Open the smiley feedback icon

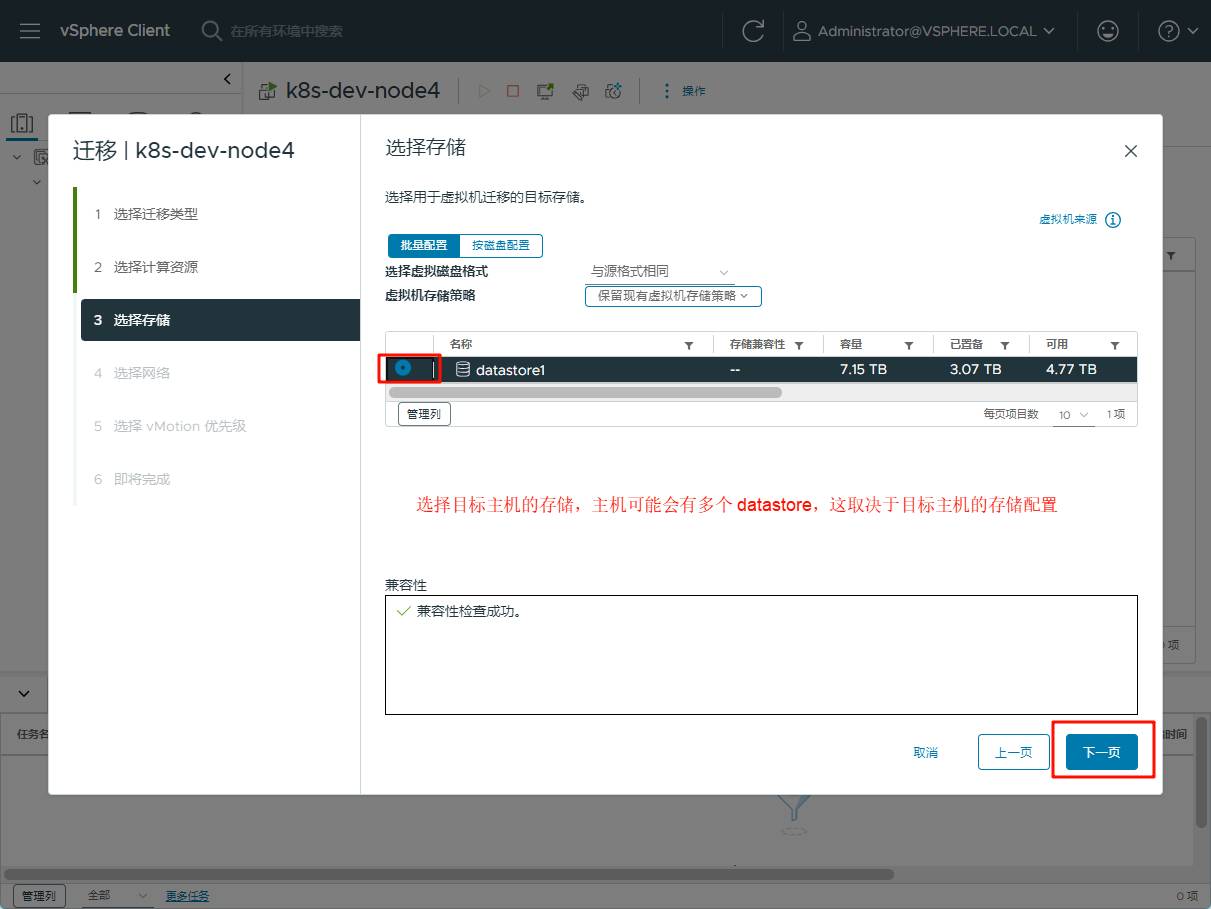coord(1107,31)
